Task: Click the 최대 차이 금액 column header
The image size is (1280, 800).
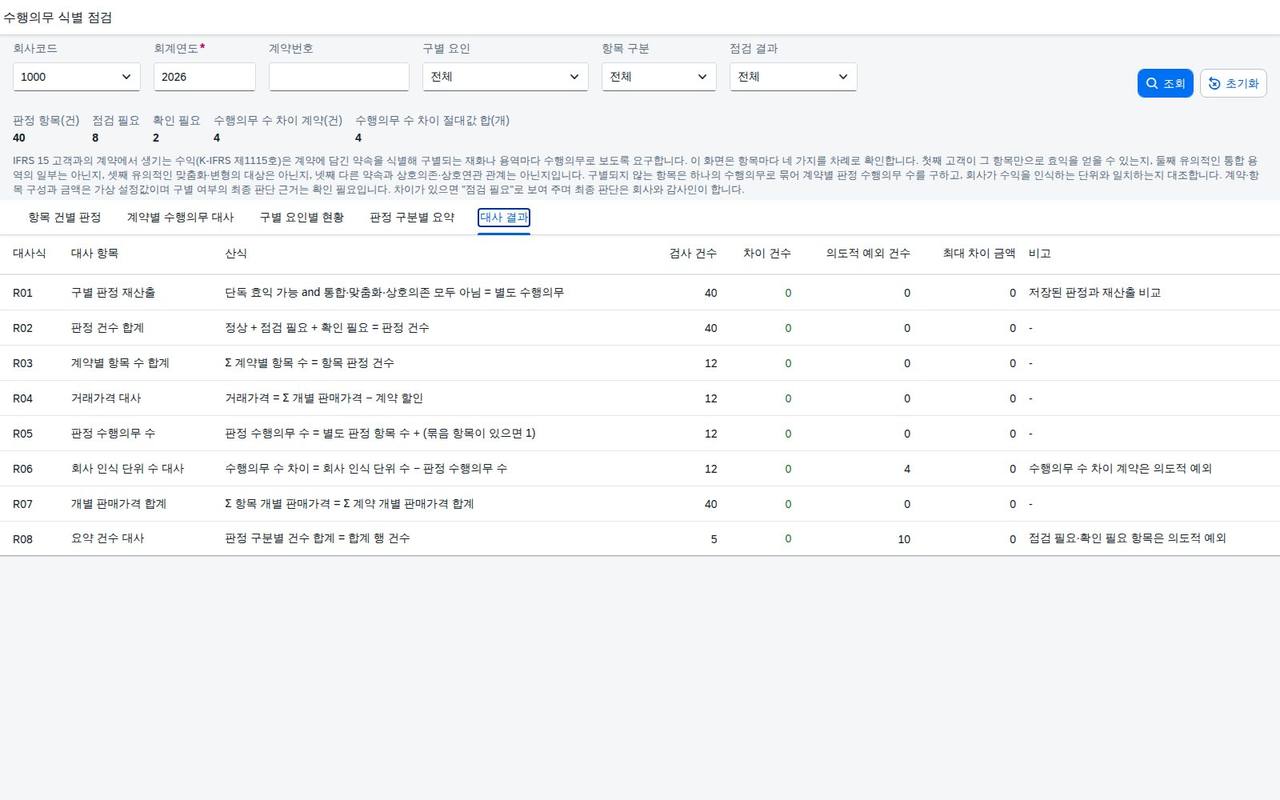Action: 979,254
